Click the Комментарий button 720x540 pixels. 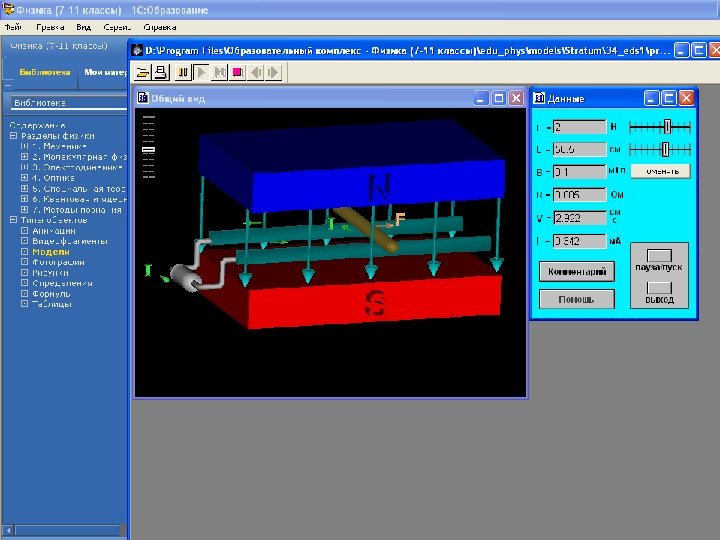click(577, 272)
